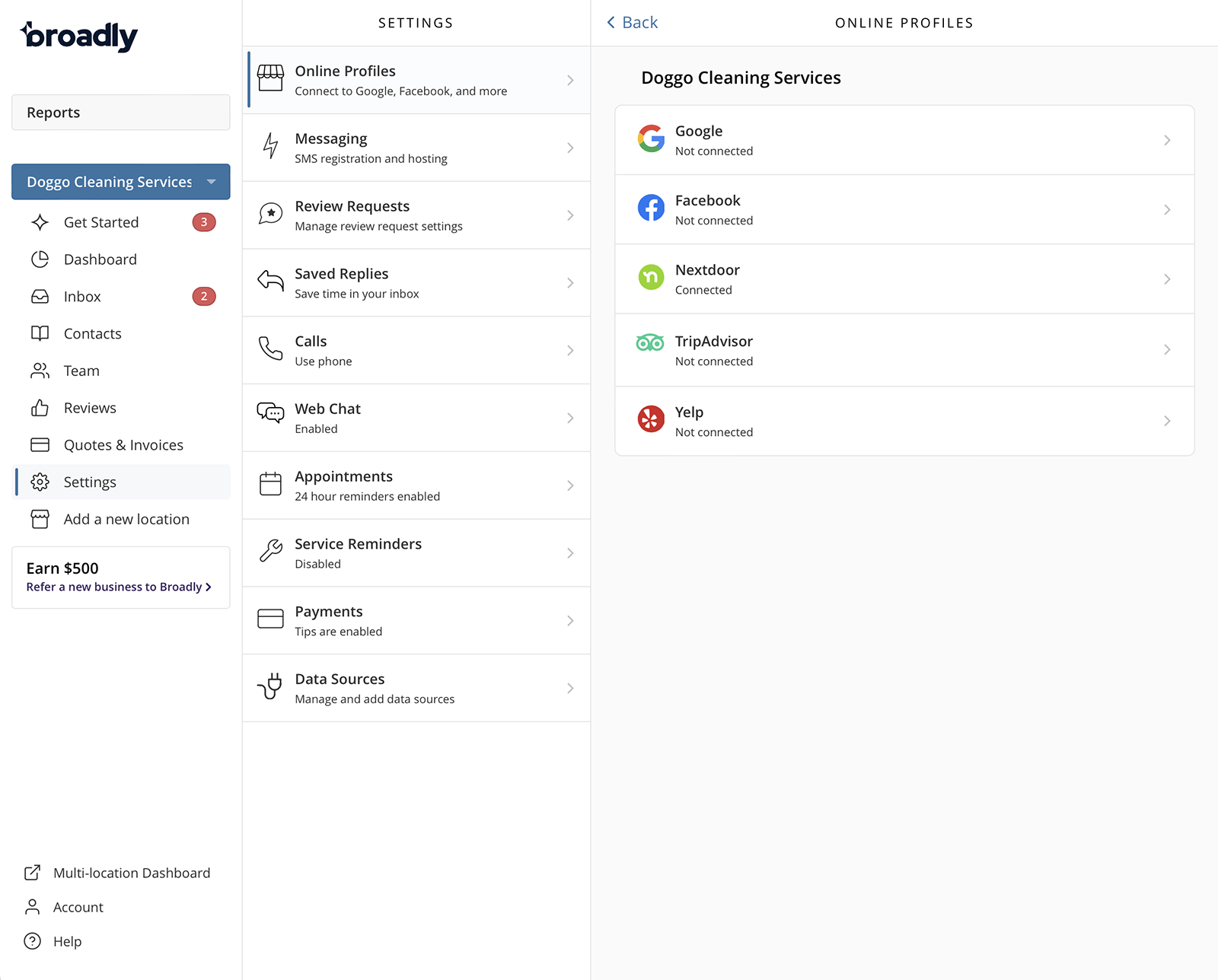Click the Add a new location store icon
Screen dimensions: 1218x980
[x=40, y=519]
